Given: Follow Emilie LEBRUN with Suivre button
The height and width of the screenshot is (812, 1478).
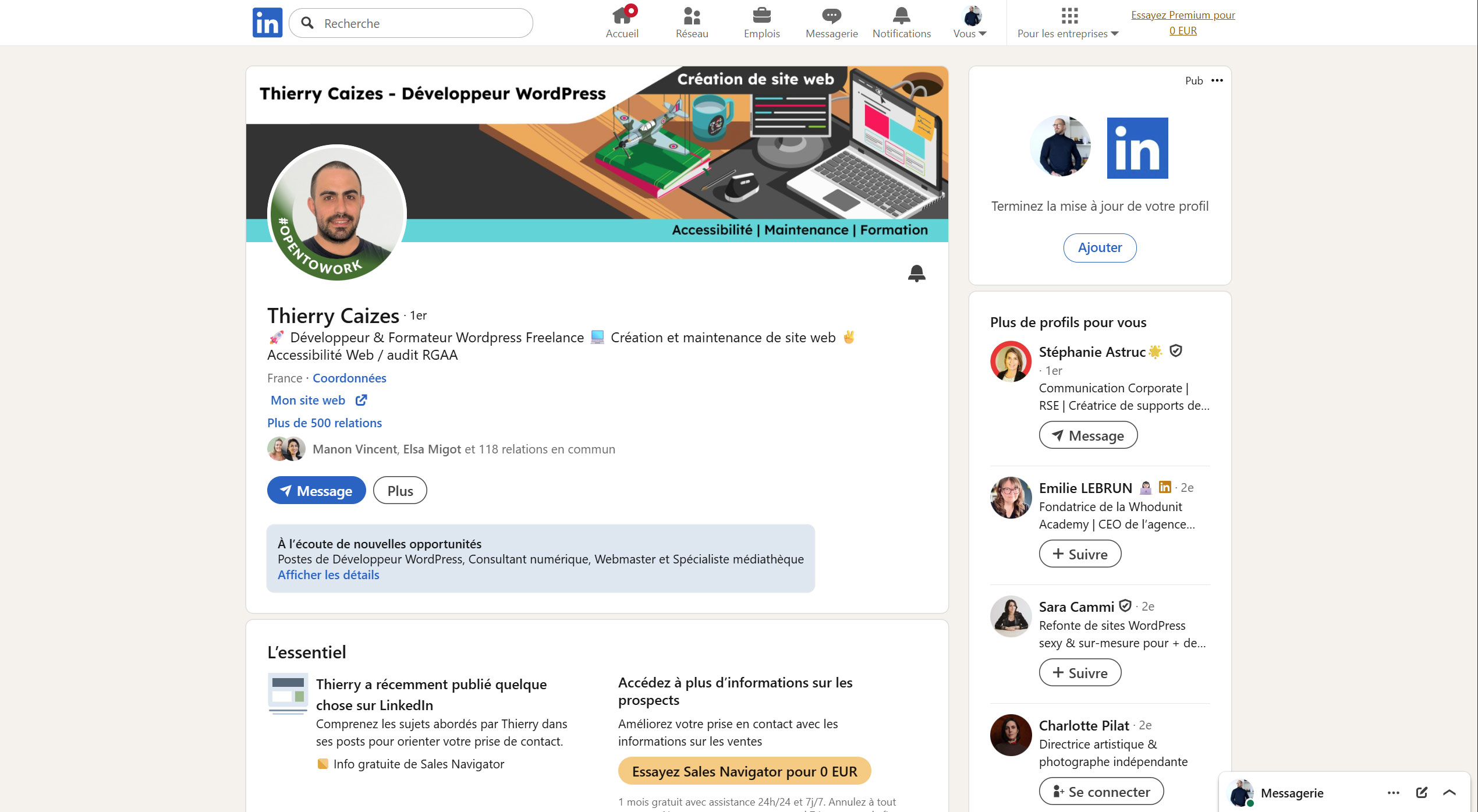Looking at the screenshot, I should coord(1080,554).
